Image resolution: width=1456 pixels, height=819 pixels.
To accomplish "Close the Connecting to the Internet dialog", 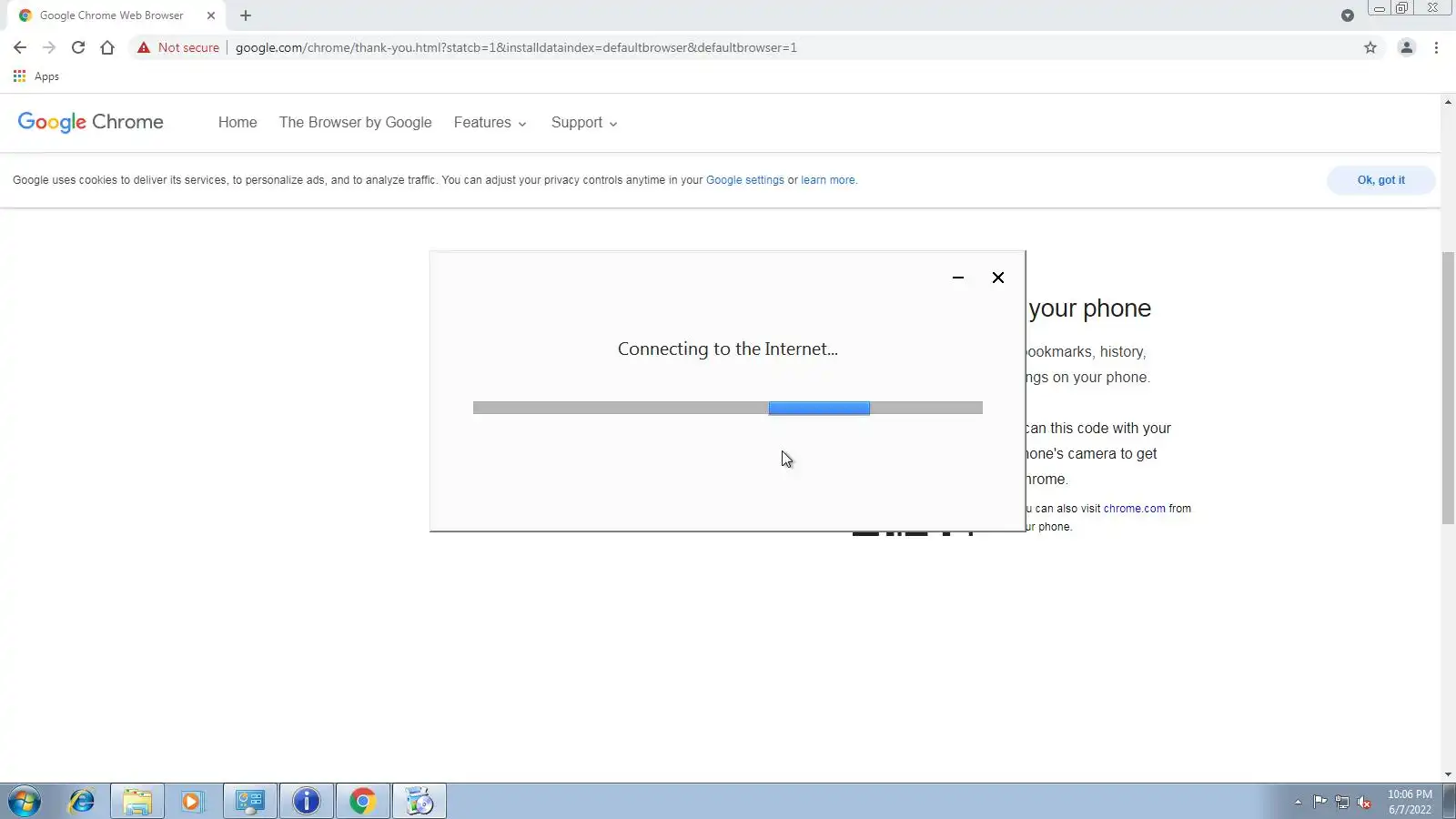I will coord(998,278).
